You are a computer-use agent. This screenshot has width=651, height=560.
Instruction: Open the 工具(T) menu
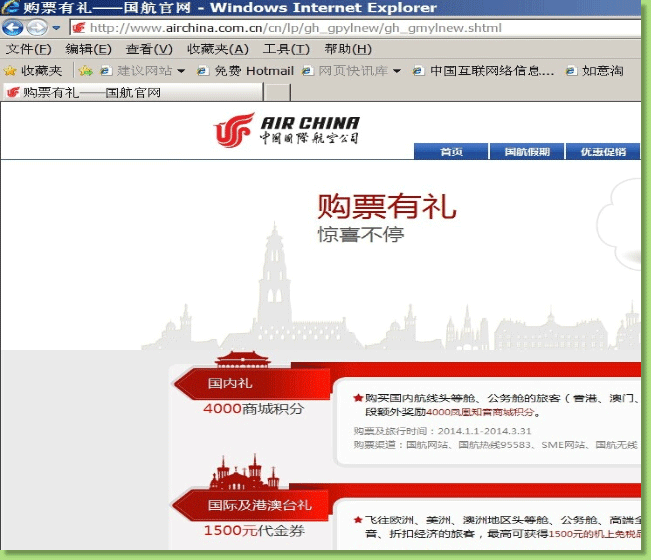286,49
